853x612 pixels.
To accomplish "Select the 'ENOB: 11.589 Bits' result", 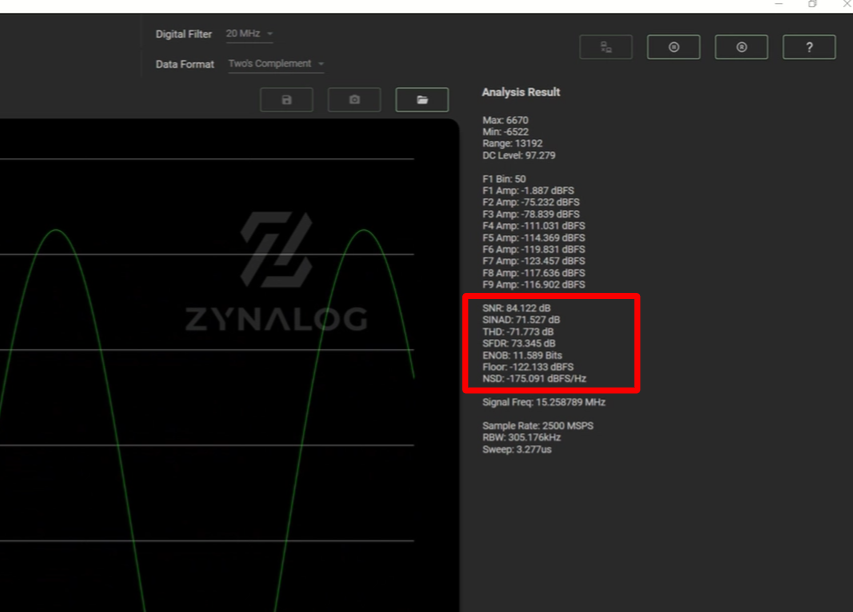I will pyautogui.click(x=522, y=355).
